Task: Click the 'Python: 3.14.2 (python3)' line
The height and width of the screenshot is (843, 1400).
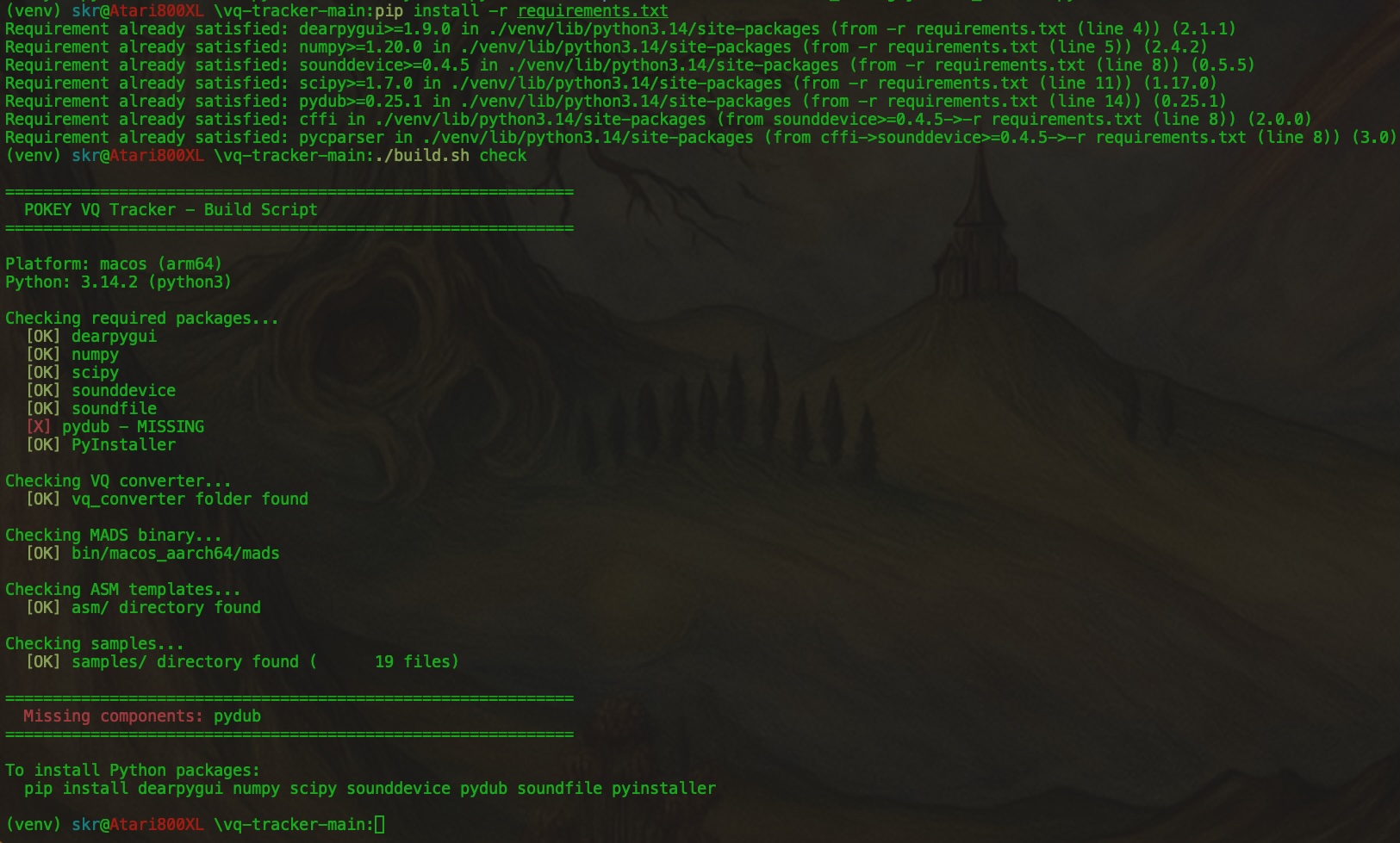Action: (118, 282)
